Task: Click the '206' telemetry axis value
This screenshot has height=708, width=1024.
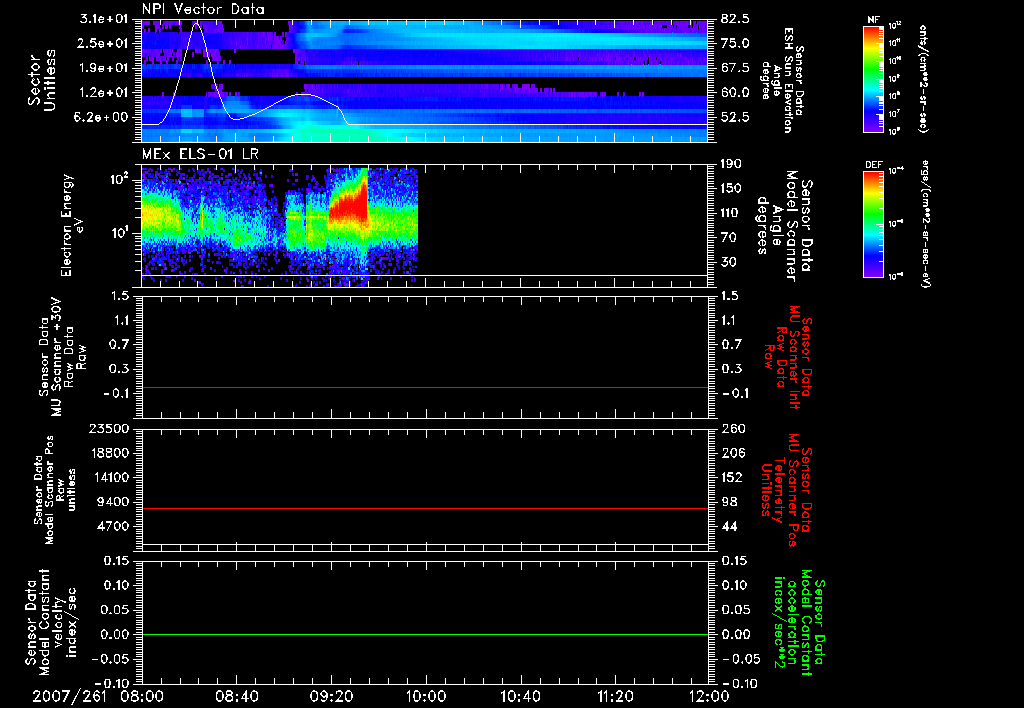Action: (731, 453)
